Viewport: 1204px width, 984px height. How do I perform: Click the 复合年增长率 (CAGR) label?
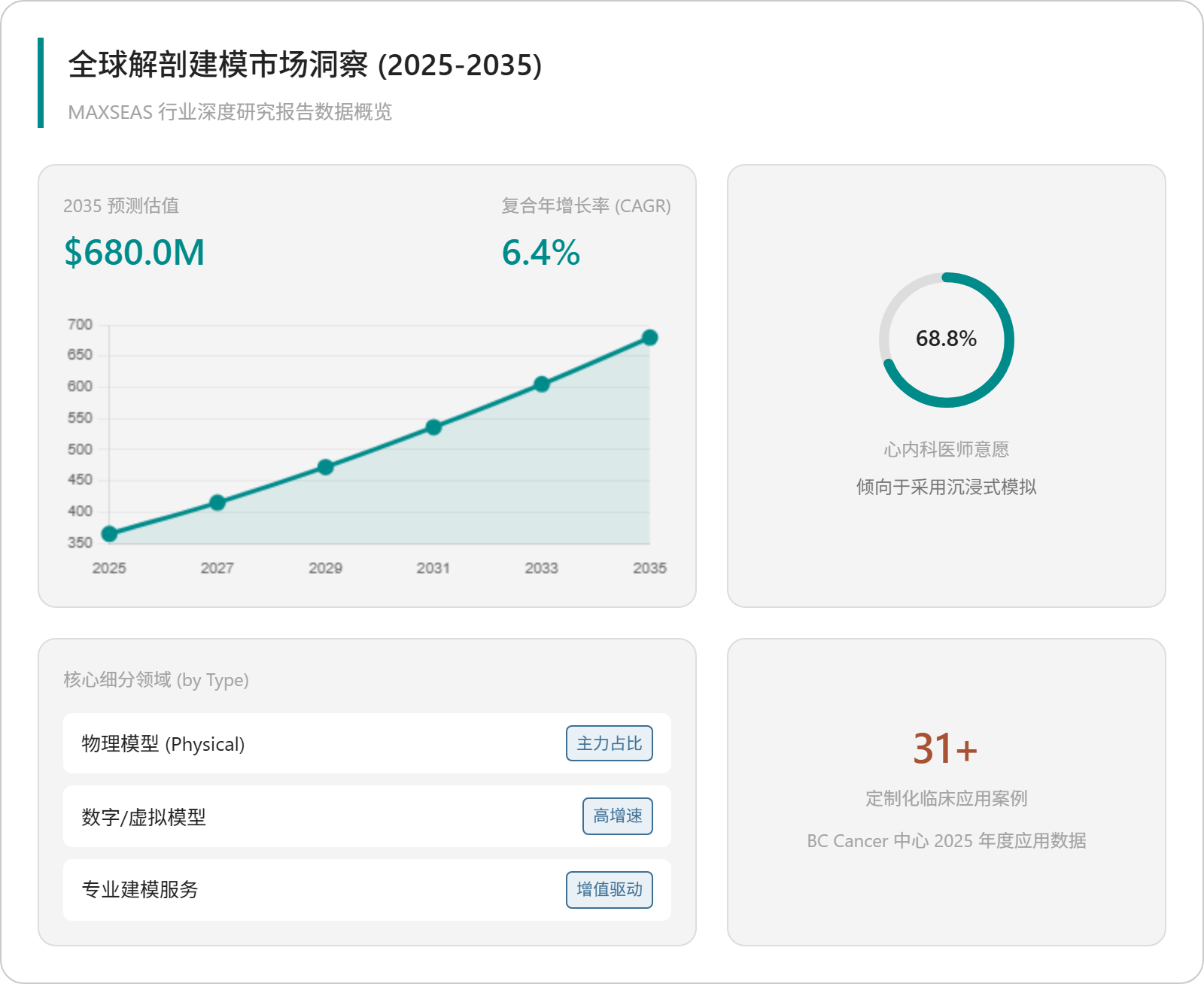tap(586, 206)
